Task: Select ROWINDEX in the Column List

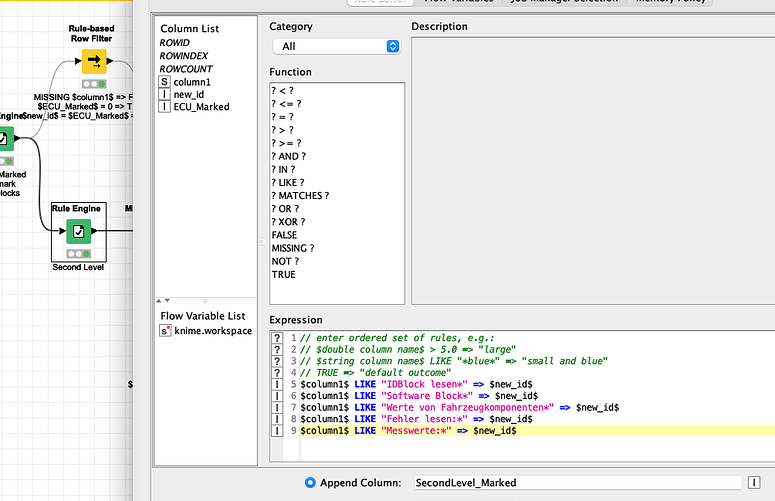Action: point(183,56)
